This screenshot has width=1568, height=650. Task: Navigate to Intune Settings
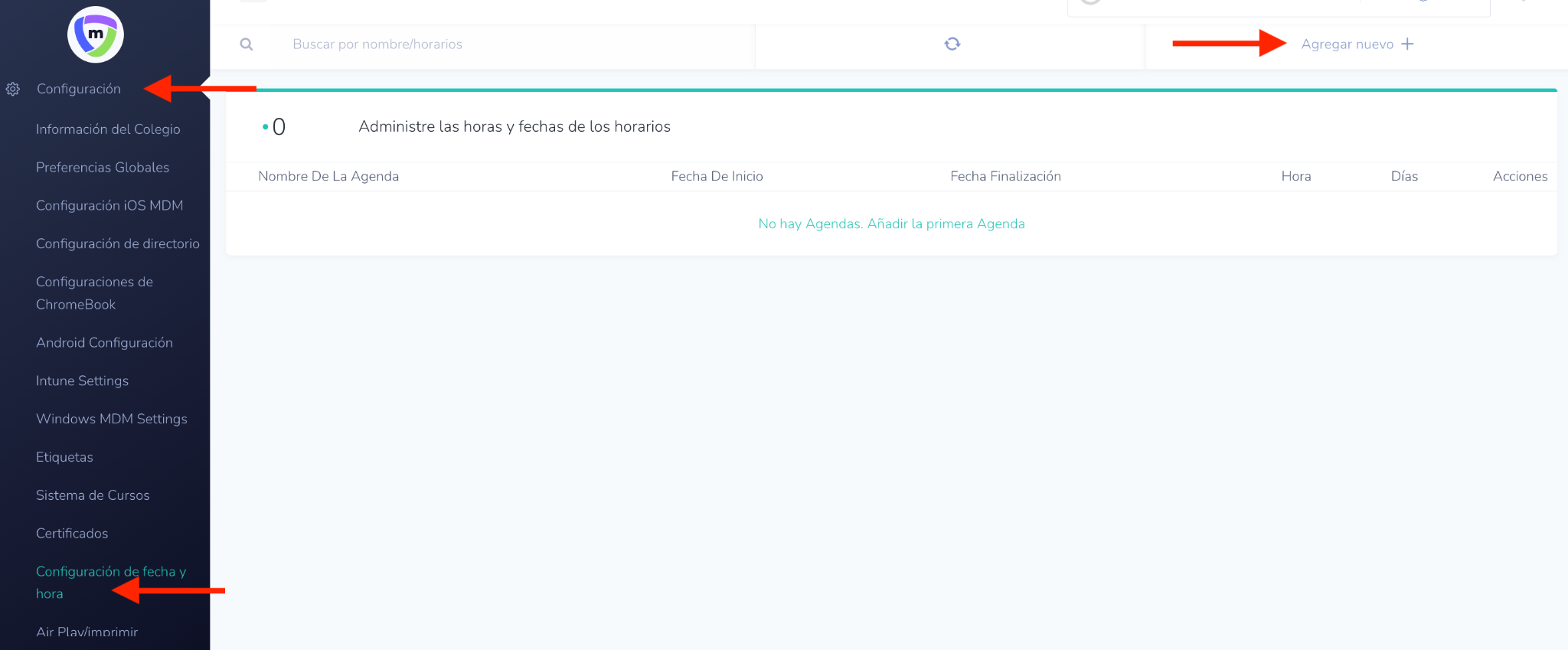click(82, 381)
